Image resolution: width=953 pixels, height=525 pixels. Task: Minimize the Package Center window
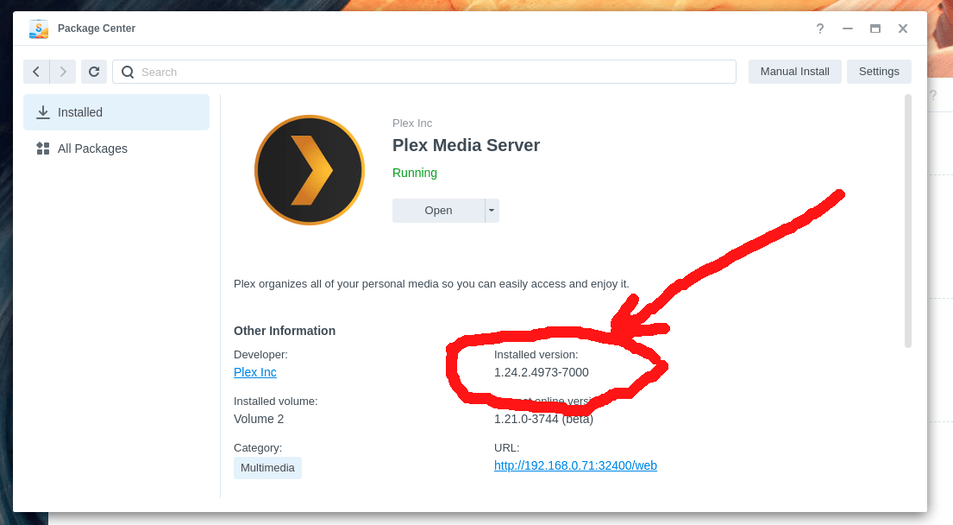(x=847, y=29)
